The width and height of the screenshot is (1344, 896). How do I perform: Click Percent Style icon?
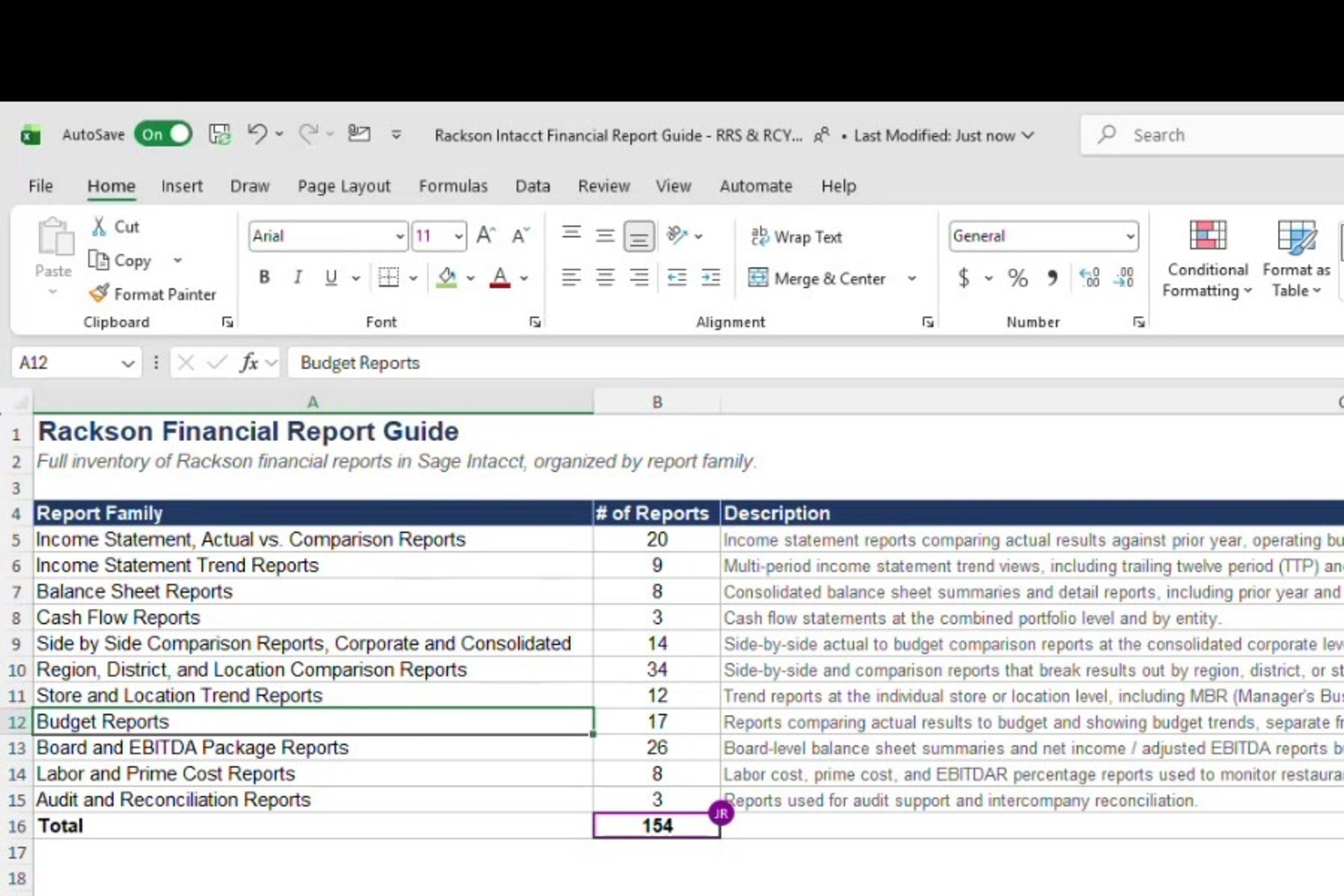1017,278
